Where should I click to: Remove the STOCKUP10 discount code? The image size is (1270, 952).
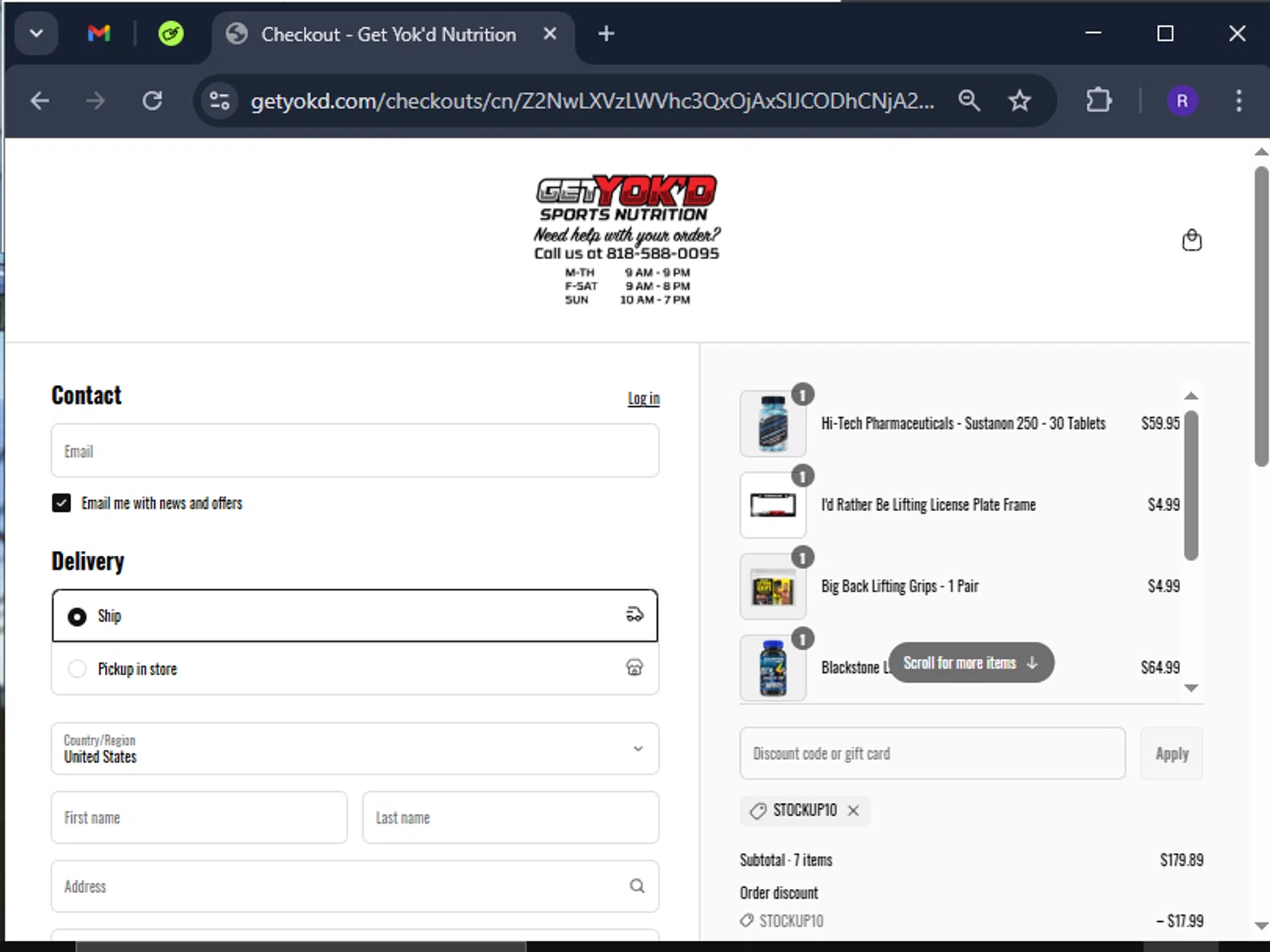(x=853, y=811)
